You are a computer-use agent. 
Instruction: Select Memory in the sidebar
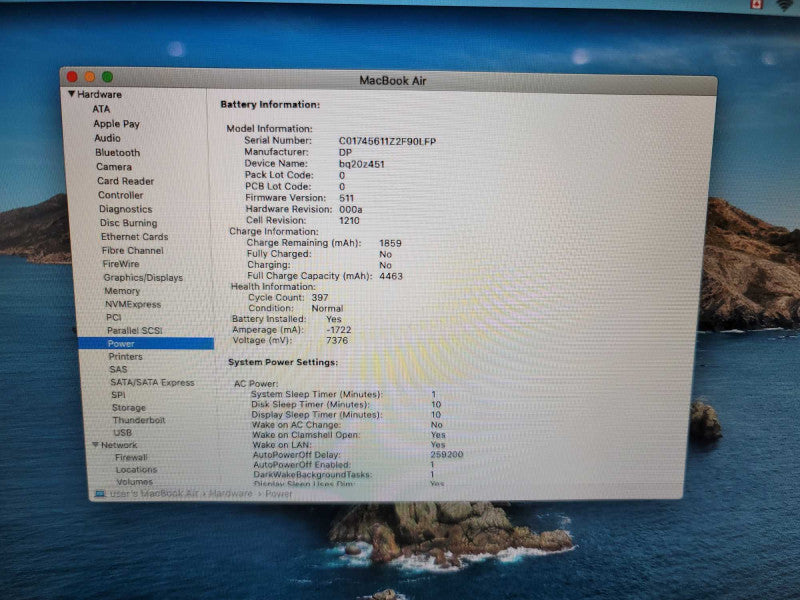(x=122, y=291)
